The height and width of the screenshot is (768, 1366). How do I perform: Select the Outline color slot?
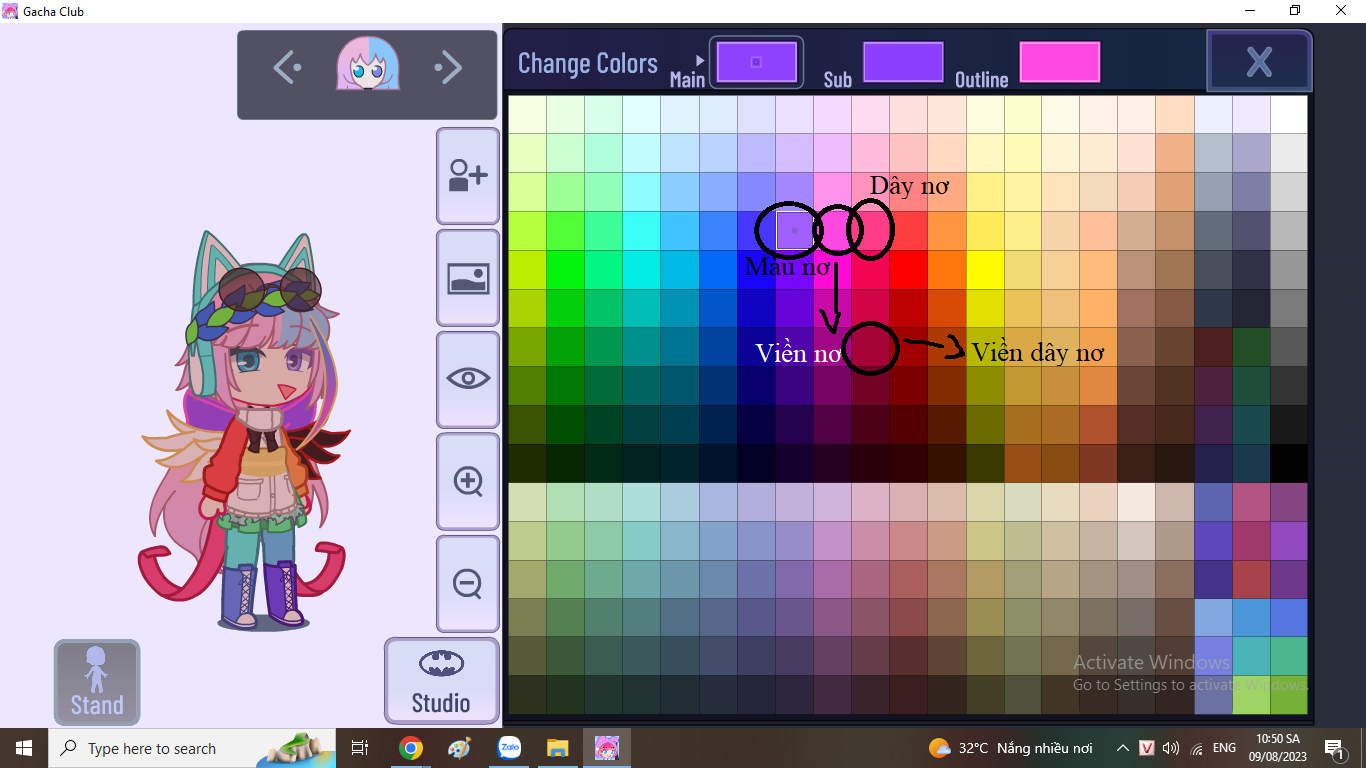[x=1059, y=62]
